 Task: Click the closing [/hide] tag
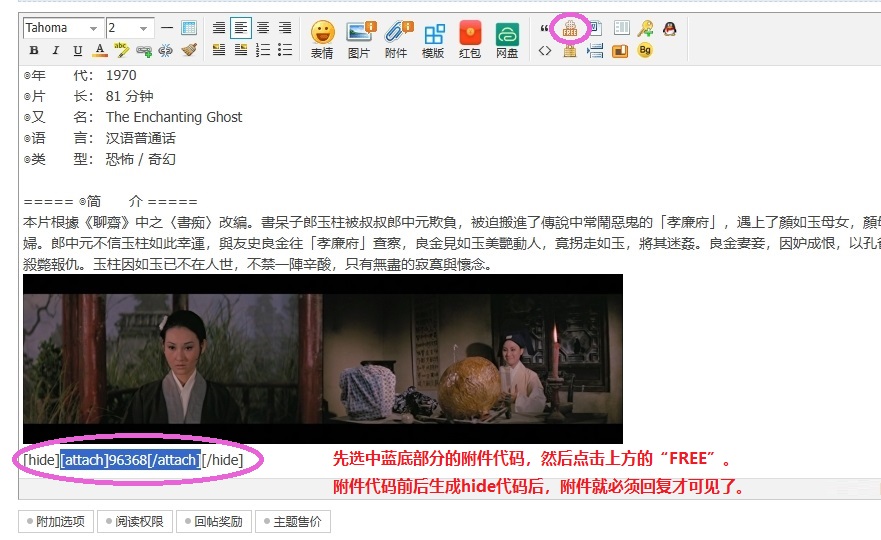222,460
